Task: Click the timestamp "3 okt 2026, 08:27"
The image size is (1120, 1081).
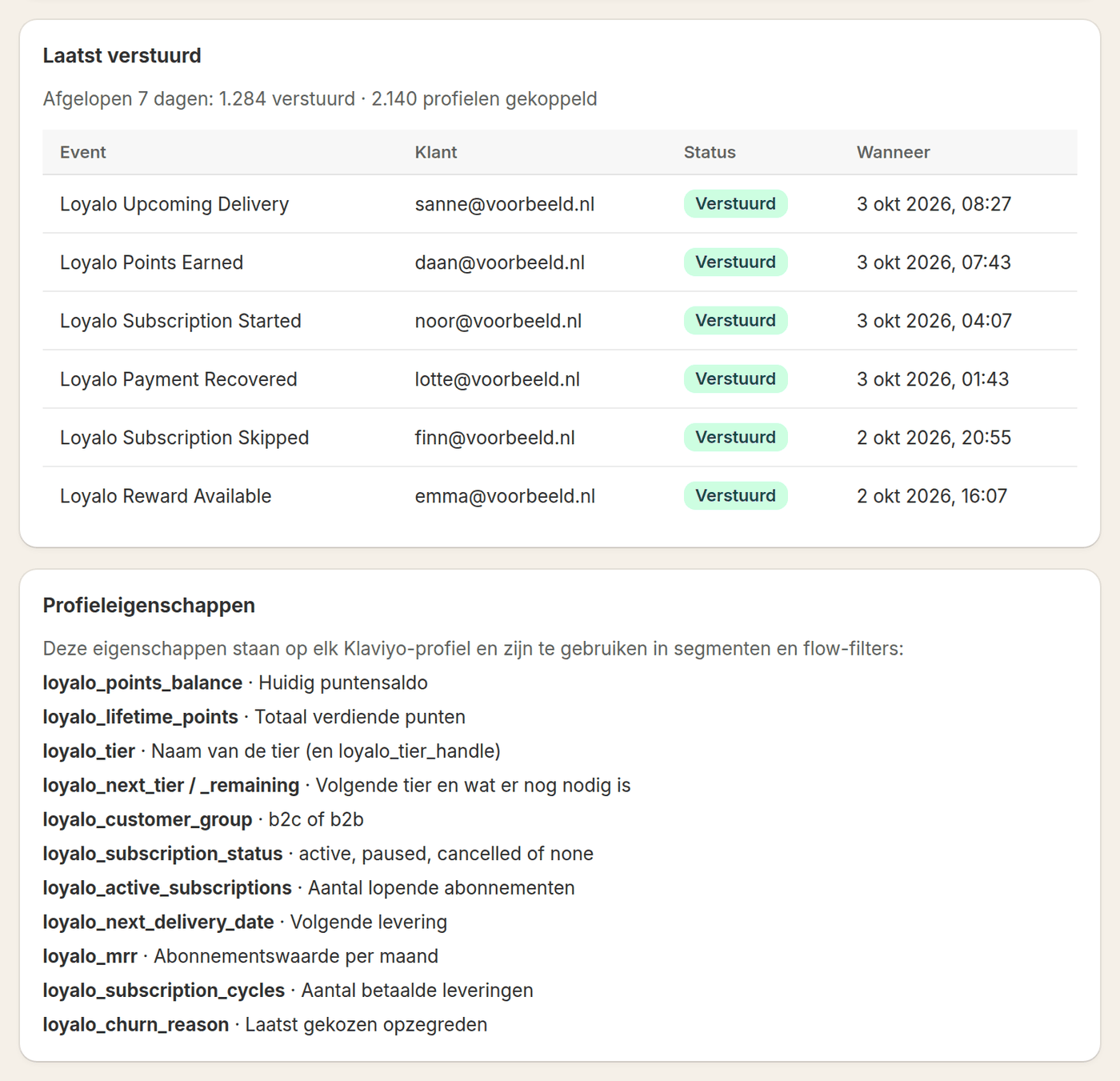Action: pyautogui.click(x=934, y=204)
